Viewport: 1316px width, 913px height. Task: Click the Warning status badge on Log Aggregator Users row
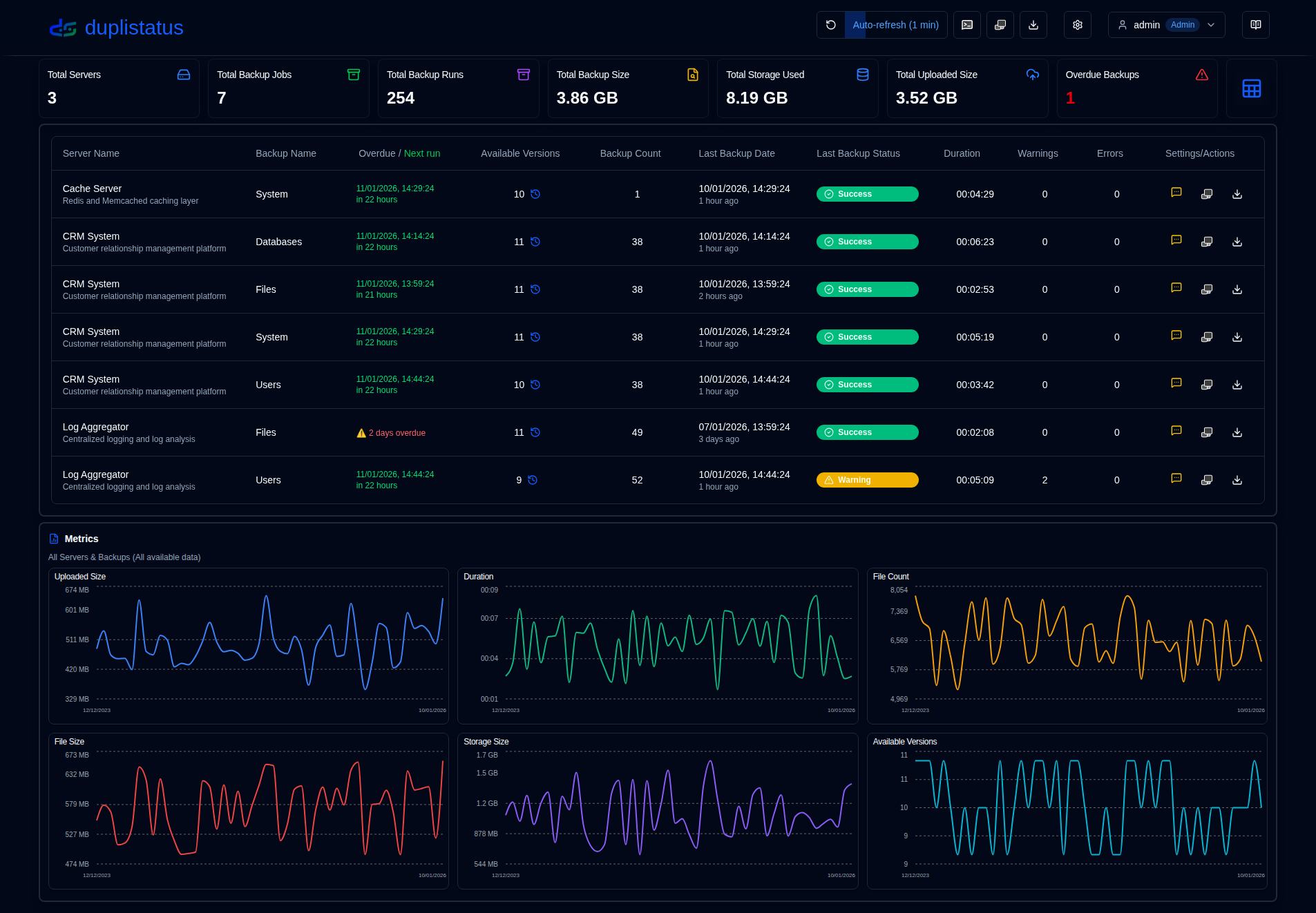867,479
